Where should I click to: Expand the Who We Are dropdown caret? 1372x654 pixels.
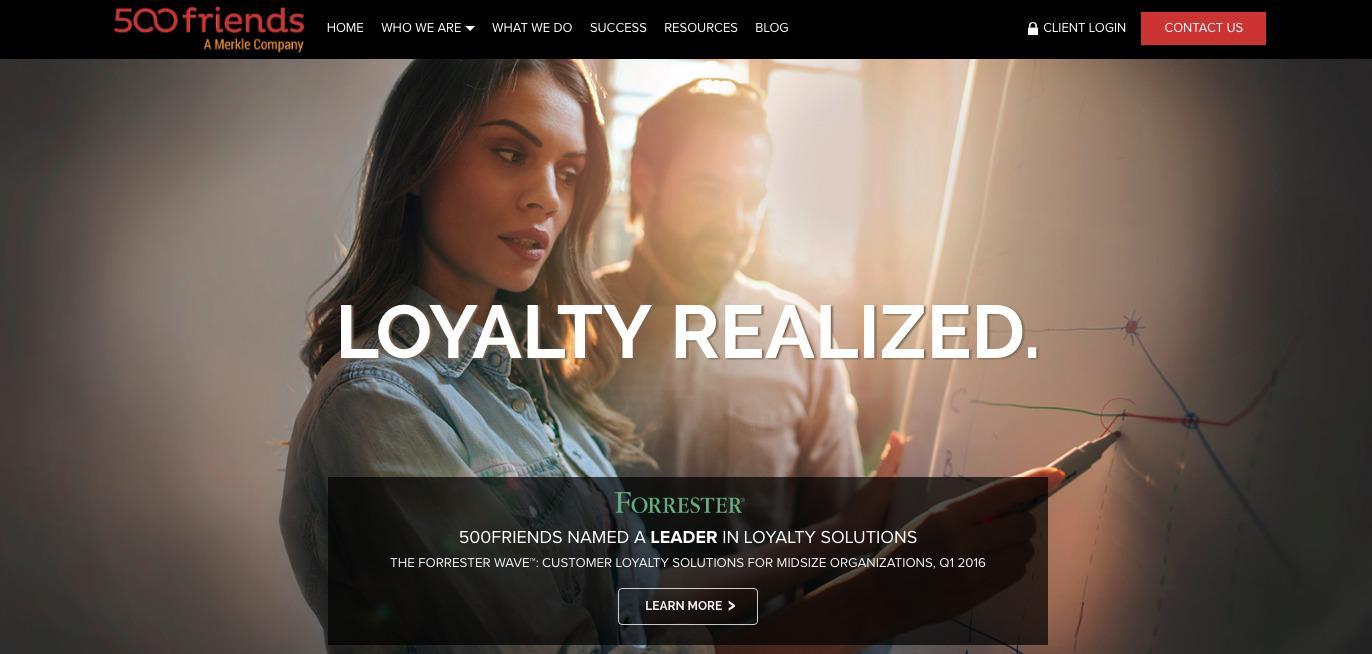point(470,28)
